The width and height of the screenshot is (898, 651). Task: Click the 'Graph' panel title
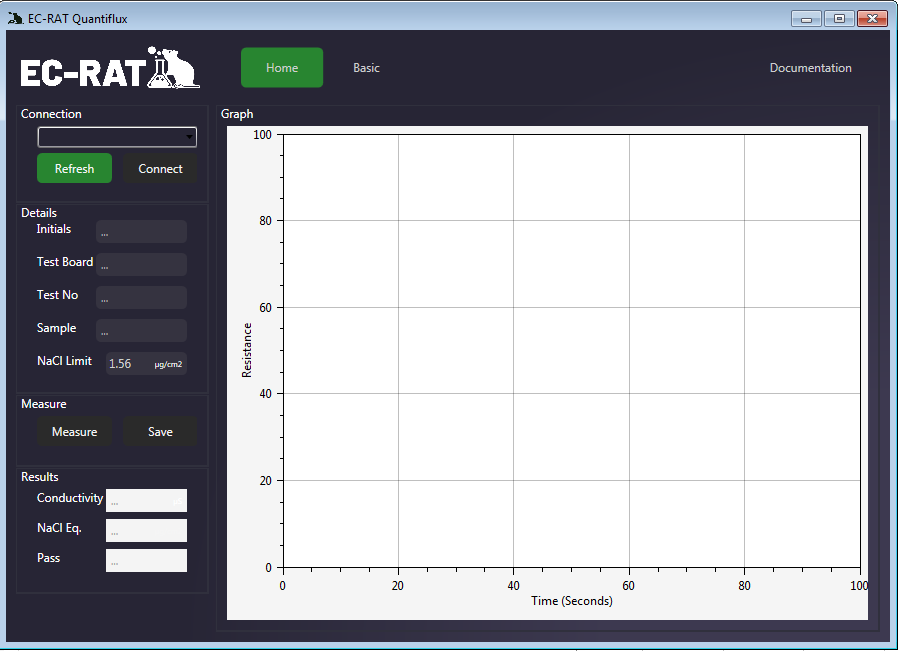click(x=237, y=114)
